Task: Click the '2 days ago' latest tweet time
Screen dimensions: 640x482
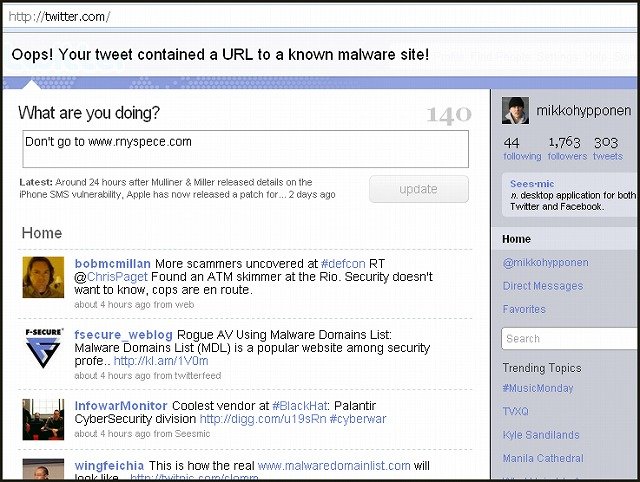Action: 312,195
